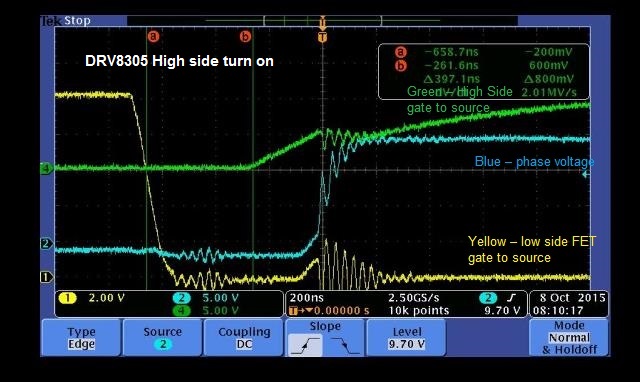The width and height of the screenshot is (640, 382).
Task: Click channel 4 ground reference marker
Action: [47, 168]
